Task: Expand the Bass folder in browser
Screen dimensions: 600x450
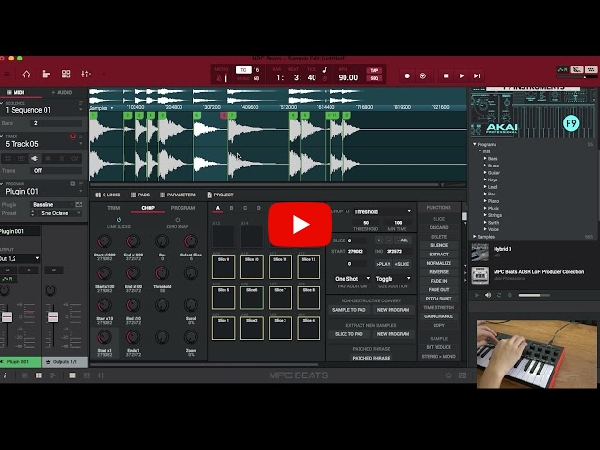Action: coord(485,158)
